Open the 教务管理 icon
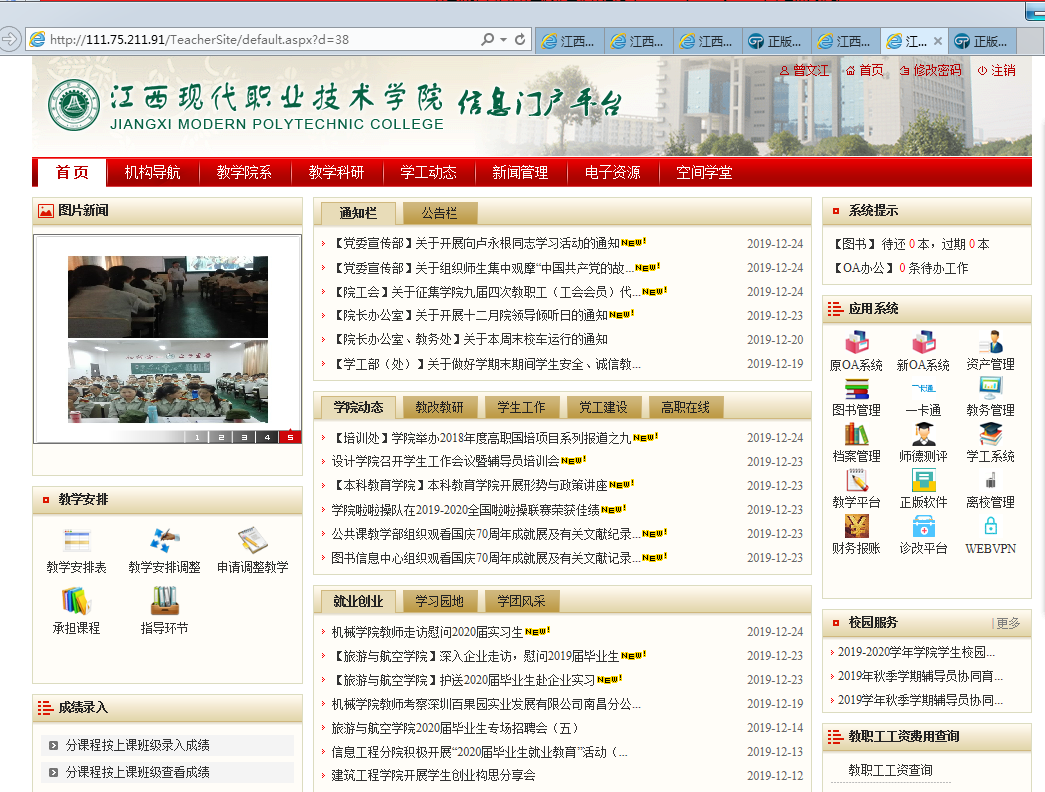1045x792 pixels. pyautogui.click(x=990, y=389)
